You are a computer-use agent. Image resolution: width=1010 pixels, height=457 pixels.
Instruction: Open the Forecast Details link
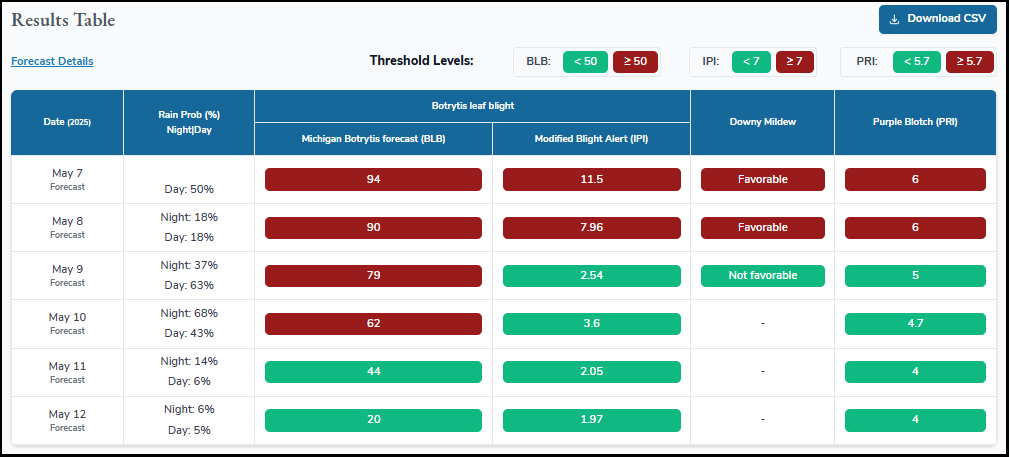(52, 61)
